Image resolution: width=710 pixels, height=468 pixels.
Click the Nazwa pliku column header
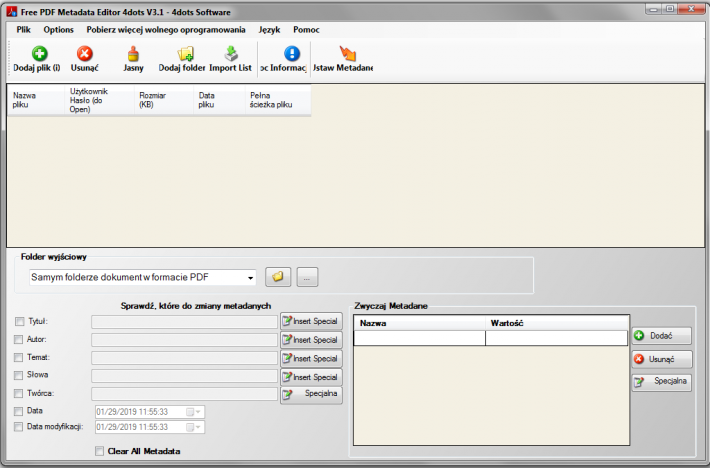[x=36, y=100]
